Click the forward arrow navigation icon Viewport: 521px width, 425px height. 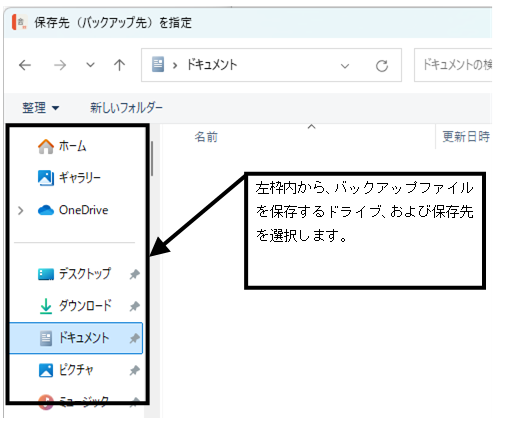tap(60, 65)
